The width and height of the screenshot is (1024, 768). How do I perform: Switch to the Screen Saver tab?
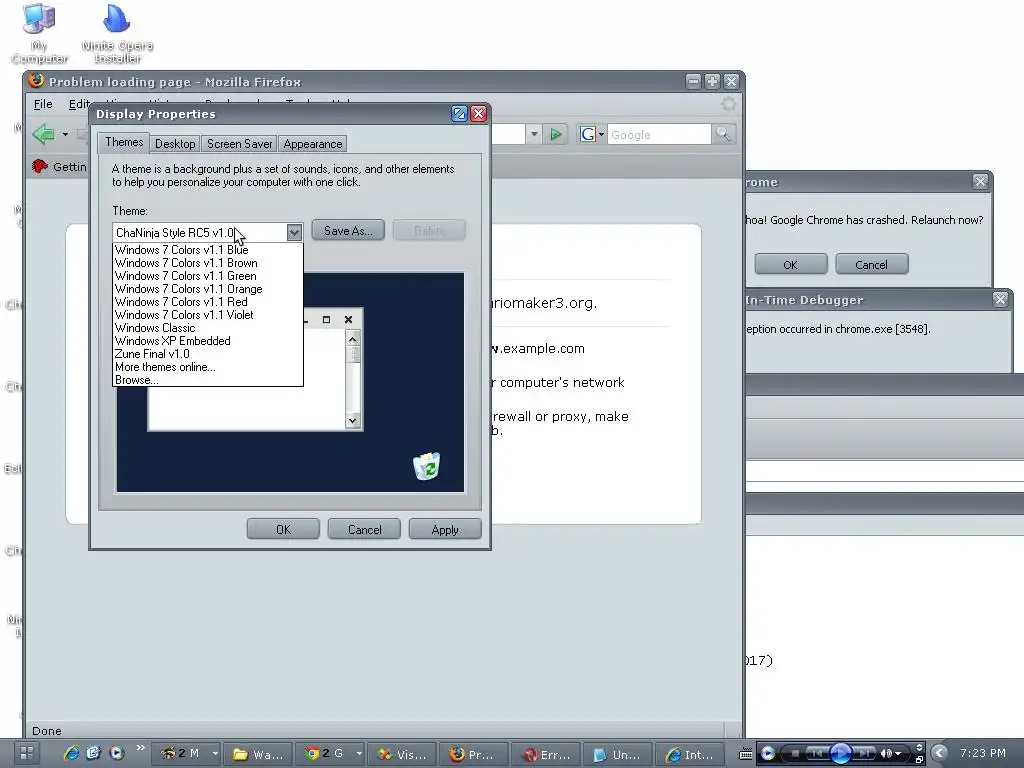(239, 144)
